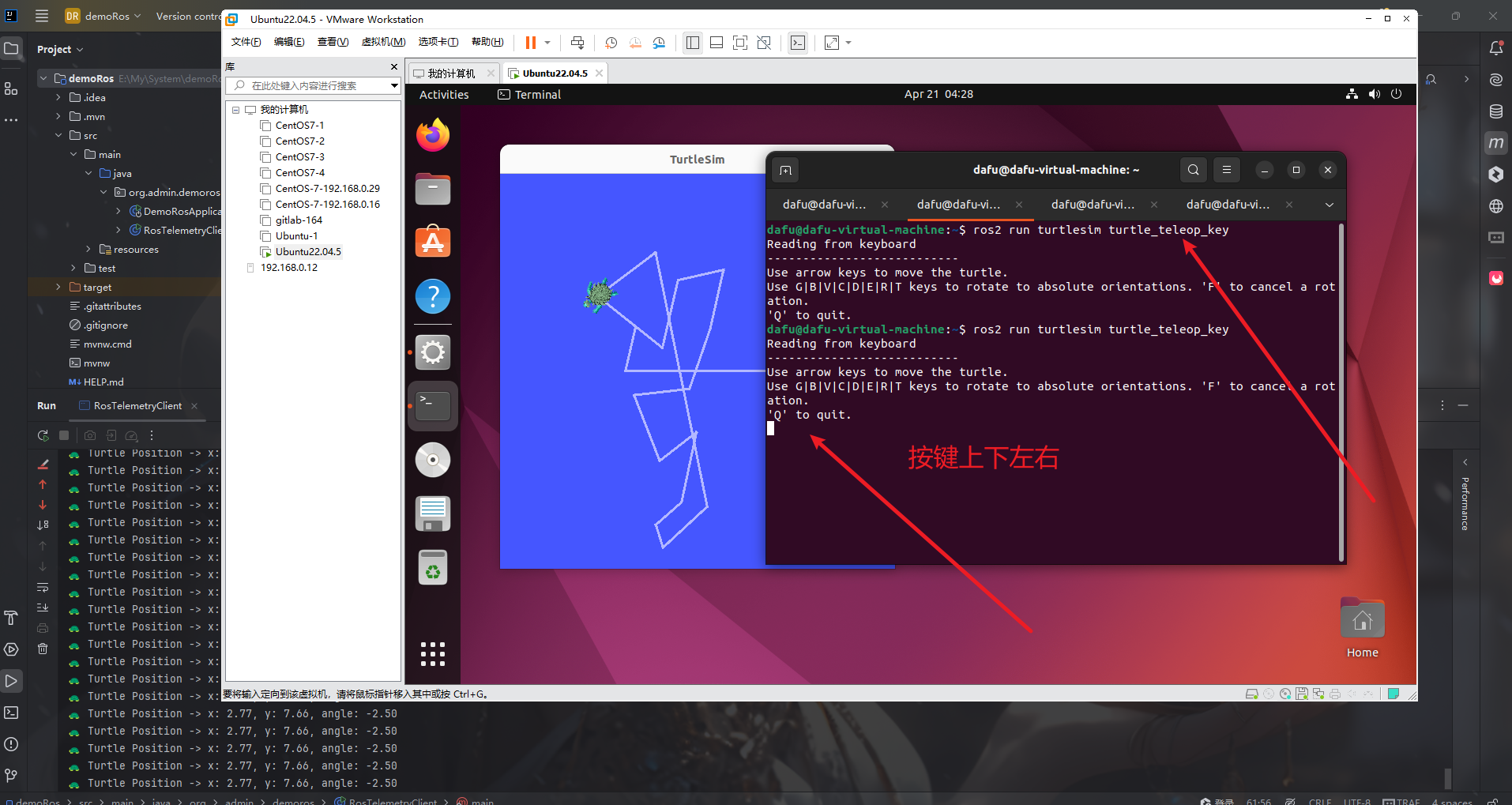The width and height of the screenshot is (1512, 805).
Task: Stop the running process in IntelliJ
Action: pyautogui.click(x=64, y=435)
